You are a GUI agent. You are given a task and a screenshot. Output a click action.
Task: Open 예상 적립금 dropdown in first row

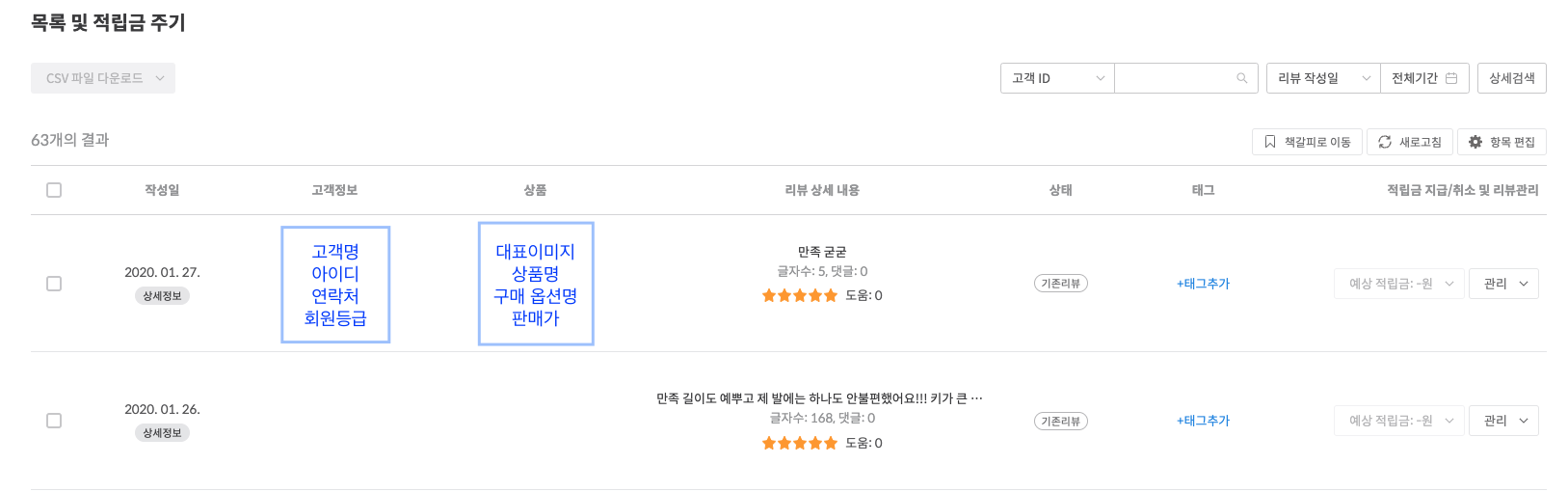pos(1399,284)
